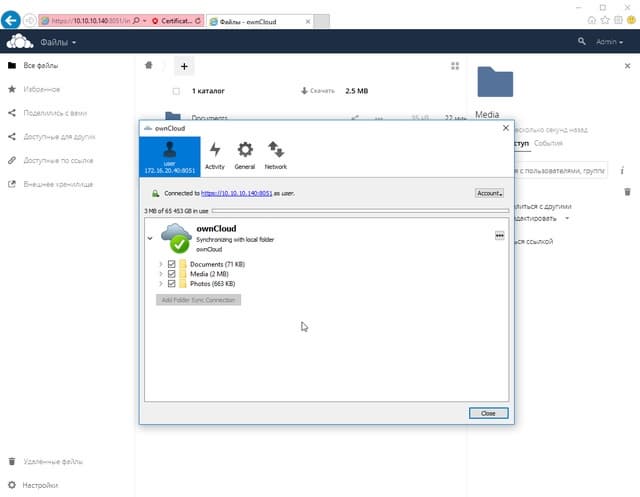Click the storage usage progress bar

(360, 211)
